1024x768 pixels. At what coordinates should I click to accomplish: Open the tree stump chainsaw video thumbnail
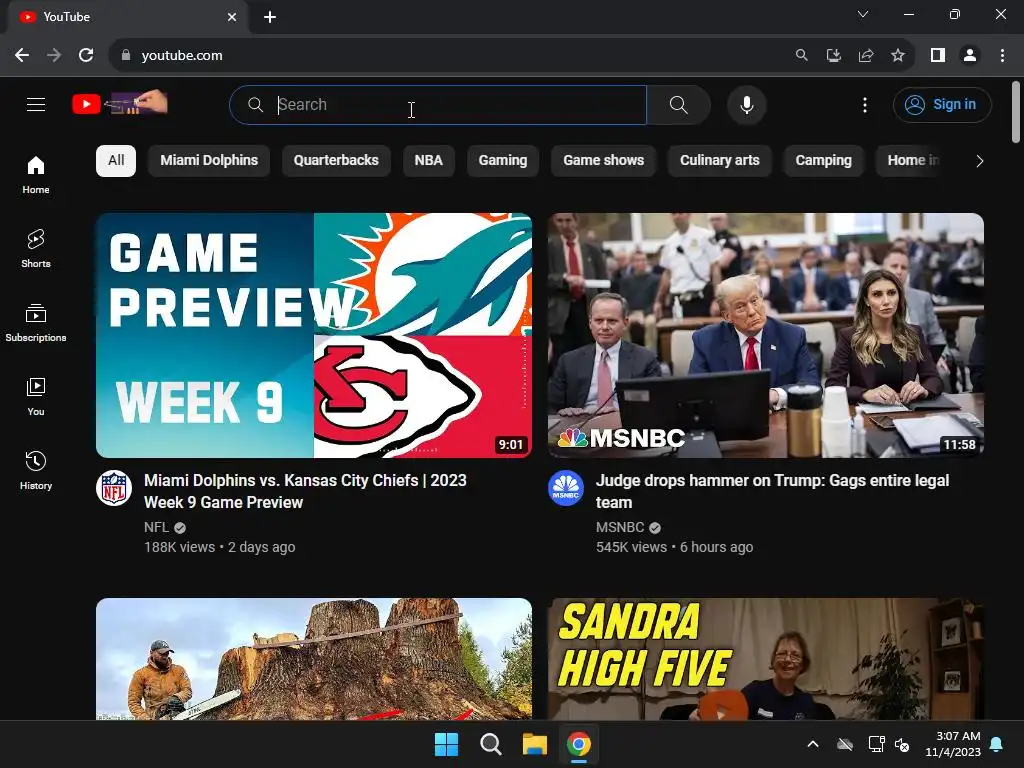(x=314, y=658)
